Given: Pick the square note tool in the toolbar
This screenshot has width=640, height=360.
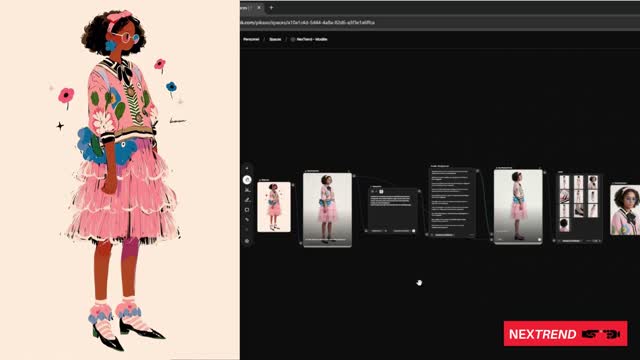Looking at the screenshot, I should click(x=247, y=210).
